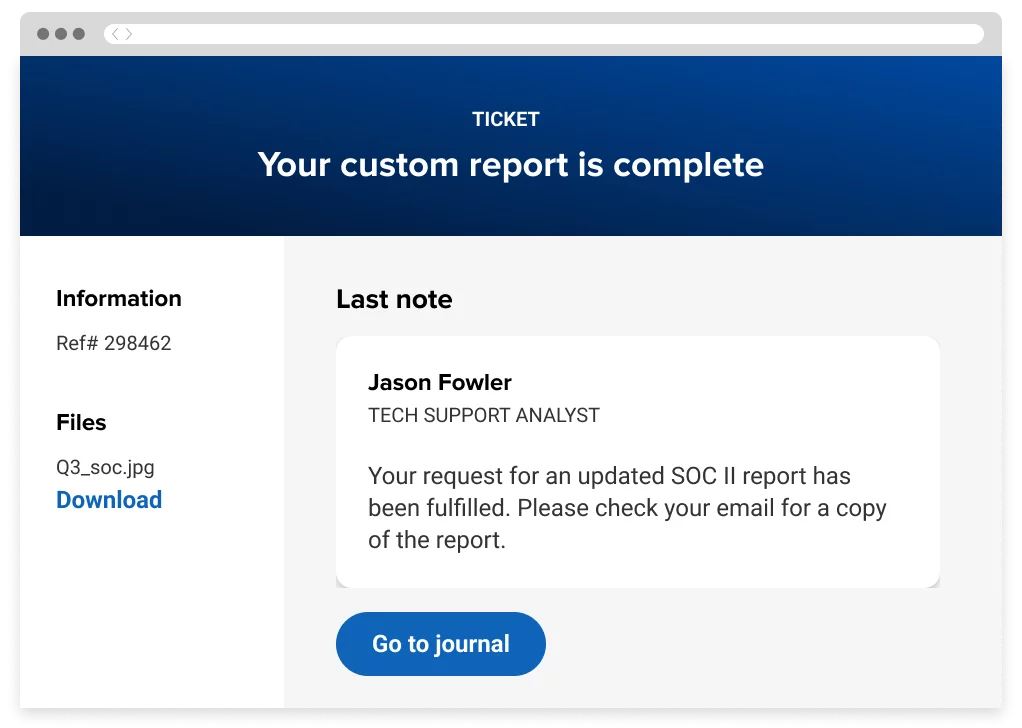The image size is (1022, 728).
Task: Click the browser back arrow
Action: point(115,34)
